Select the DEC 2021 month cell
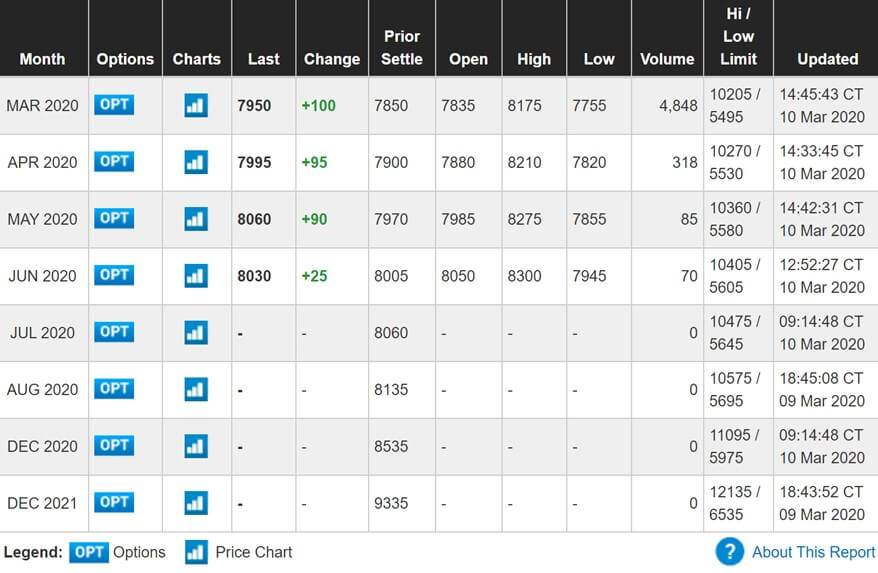878x573 pixels. (x=43, y=503)
